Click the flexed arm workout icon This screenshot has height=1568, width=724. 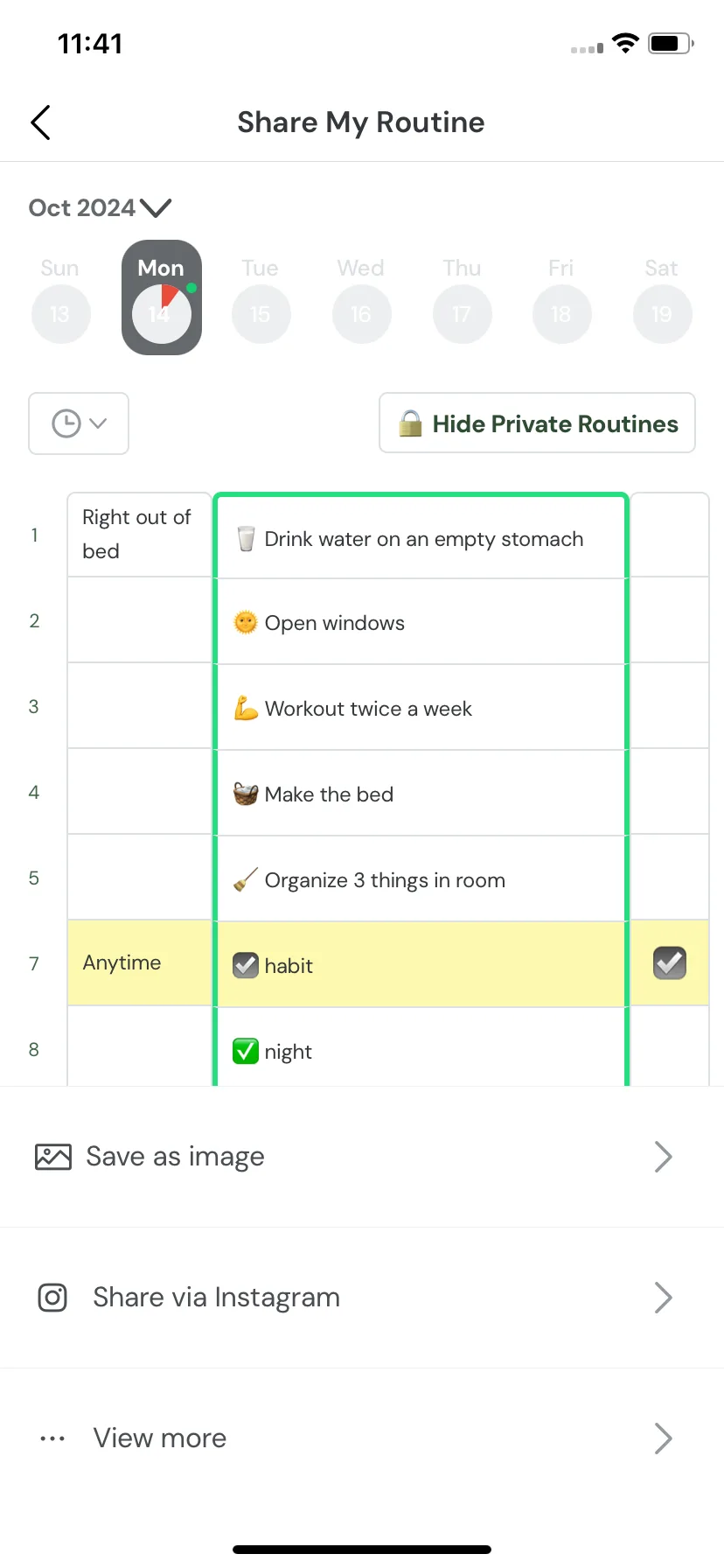tap(246, 709)
